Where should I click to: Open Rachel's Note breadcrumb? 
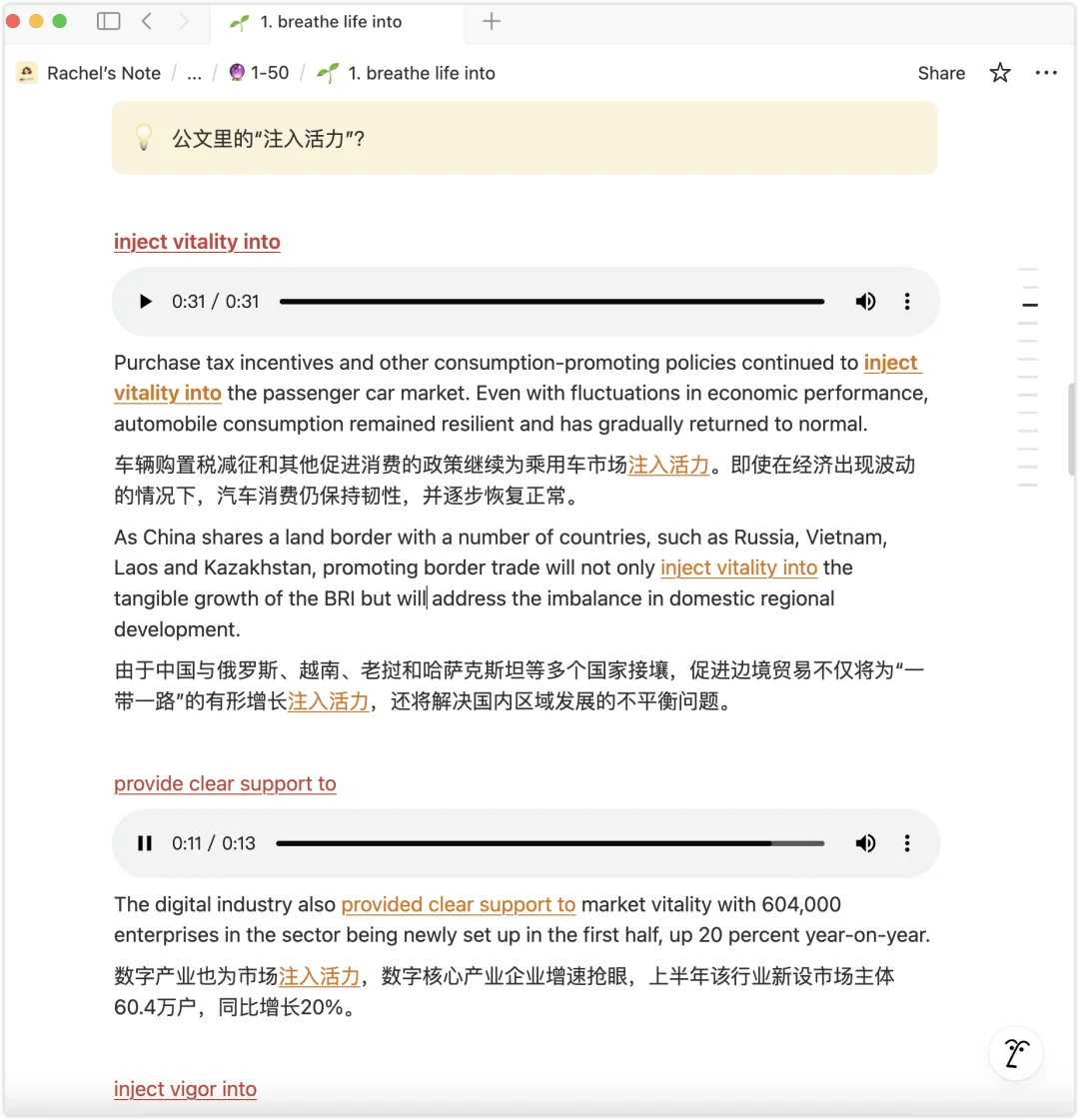104,73
